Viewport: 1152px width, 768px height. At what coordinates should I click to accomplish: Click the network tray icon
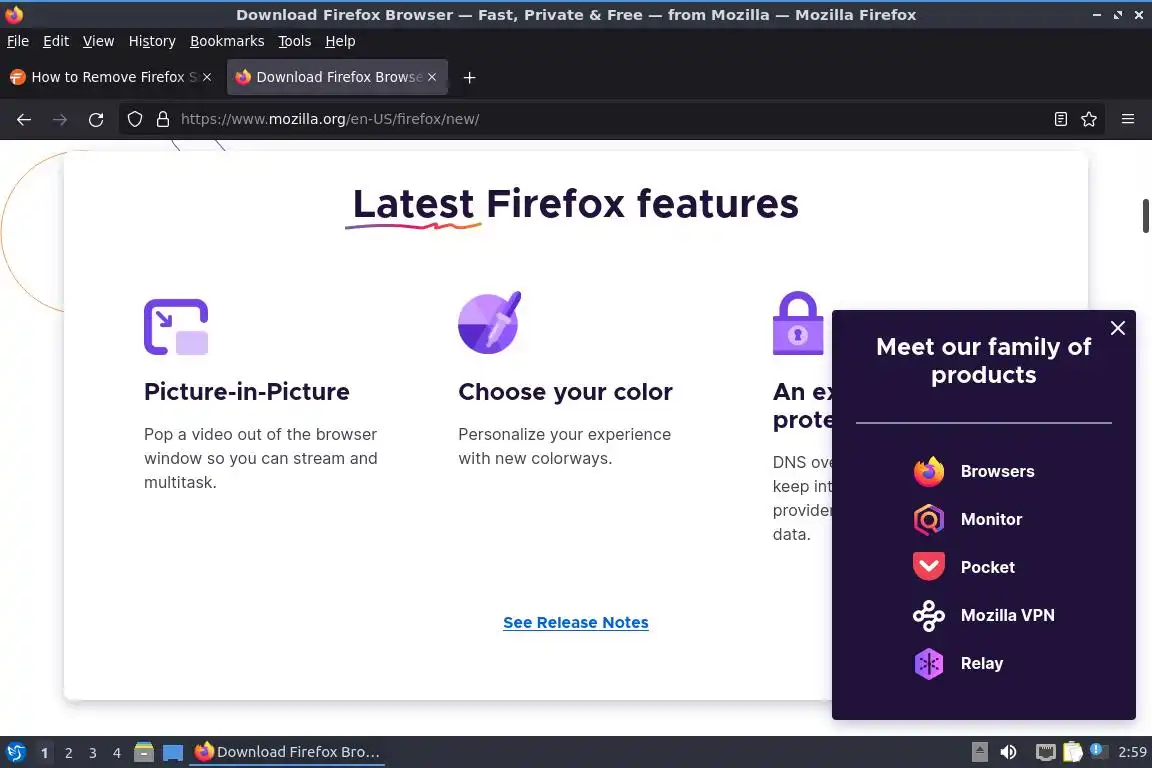coord(1045,752)
